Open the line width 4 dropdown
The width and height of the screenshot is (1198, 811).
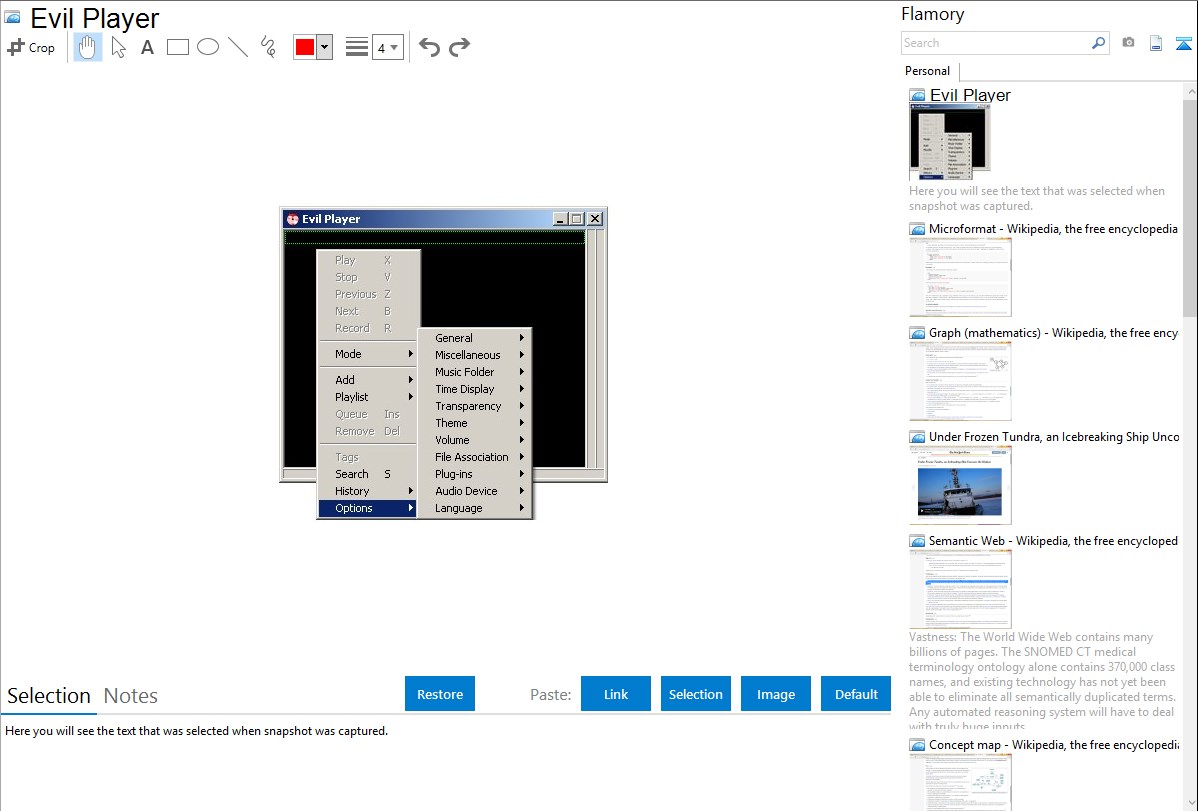[387, 47]
